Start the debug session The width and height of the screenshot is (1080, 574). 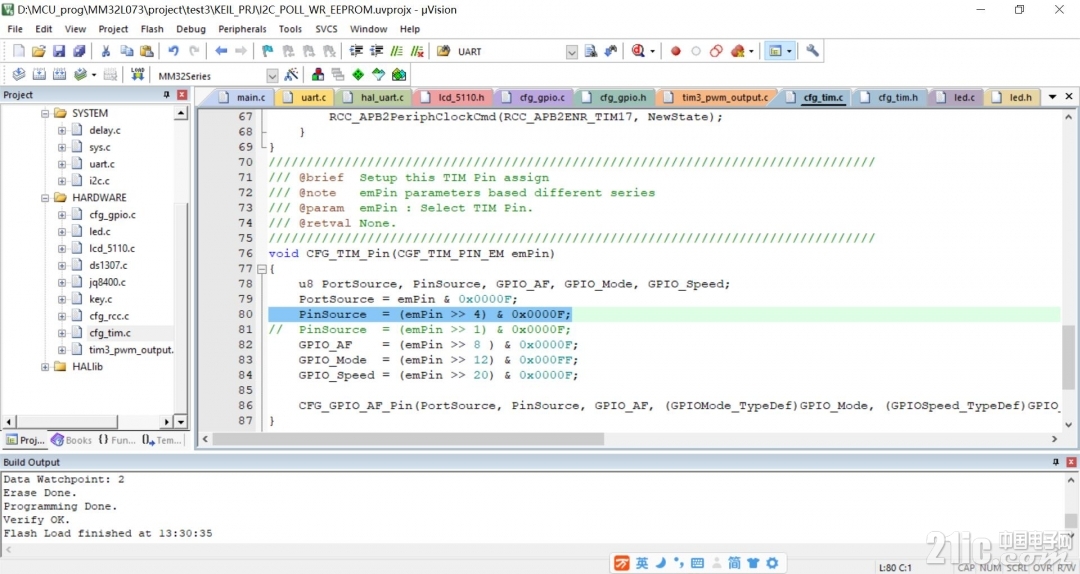coord(638,51)
